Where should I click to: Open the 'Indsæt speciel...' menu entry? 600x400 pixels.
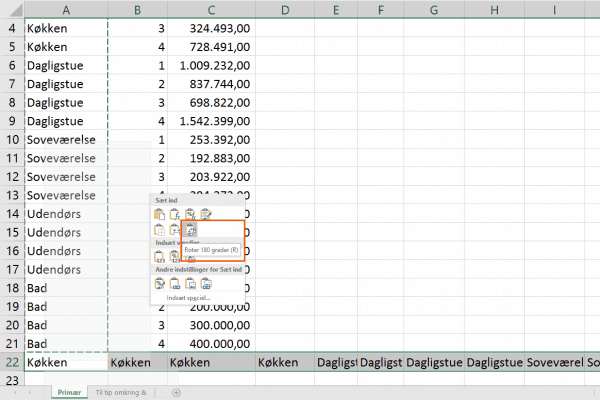(190, 299)
